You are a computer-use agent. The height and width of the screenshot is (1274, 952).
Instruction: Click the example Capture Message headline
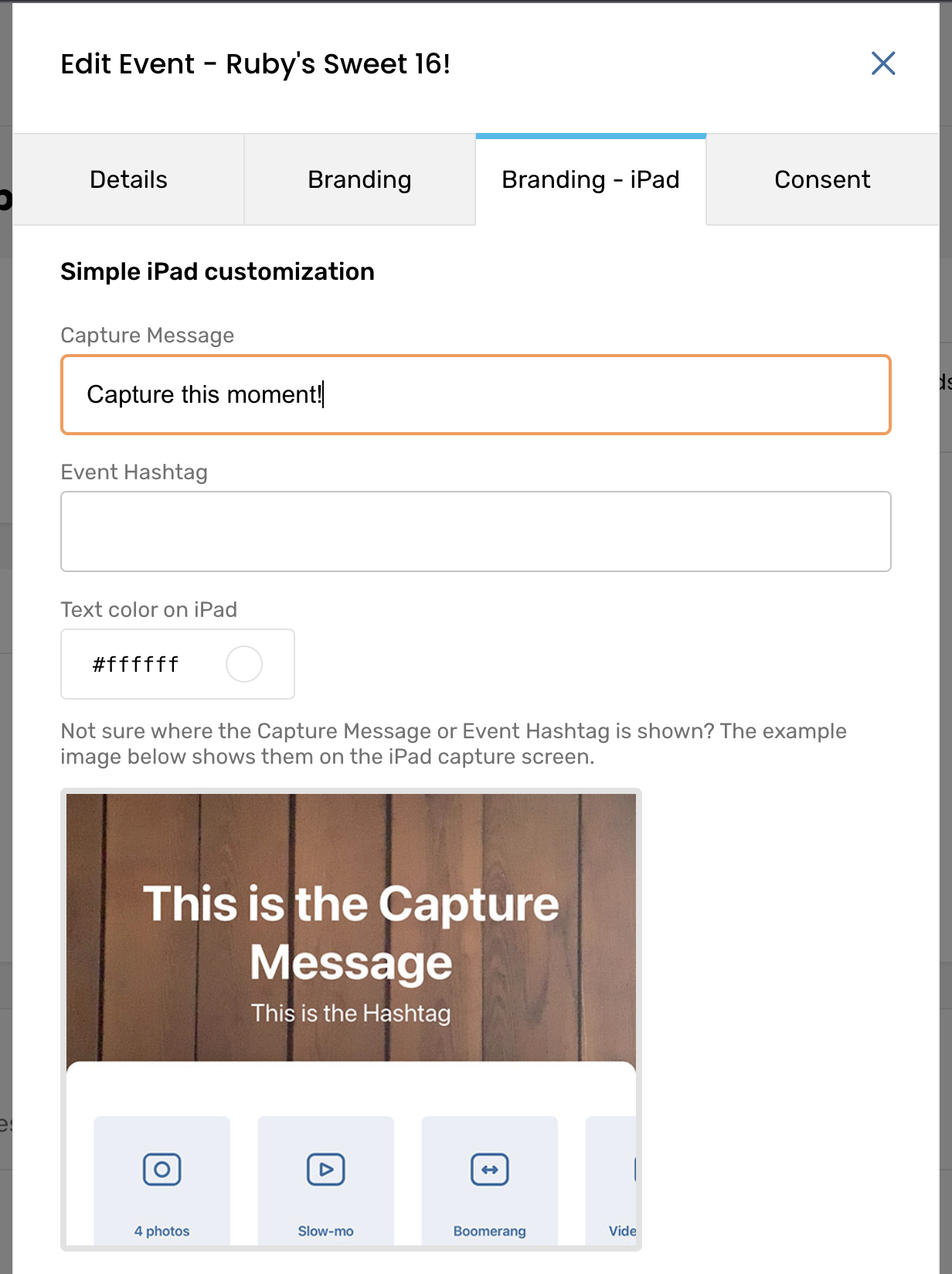(x=351, y=932)
